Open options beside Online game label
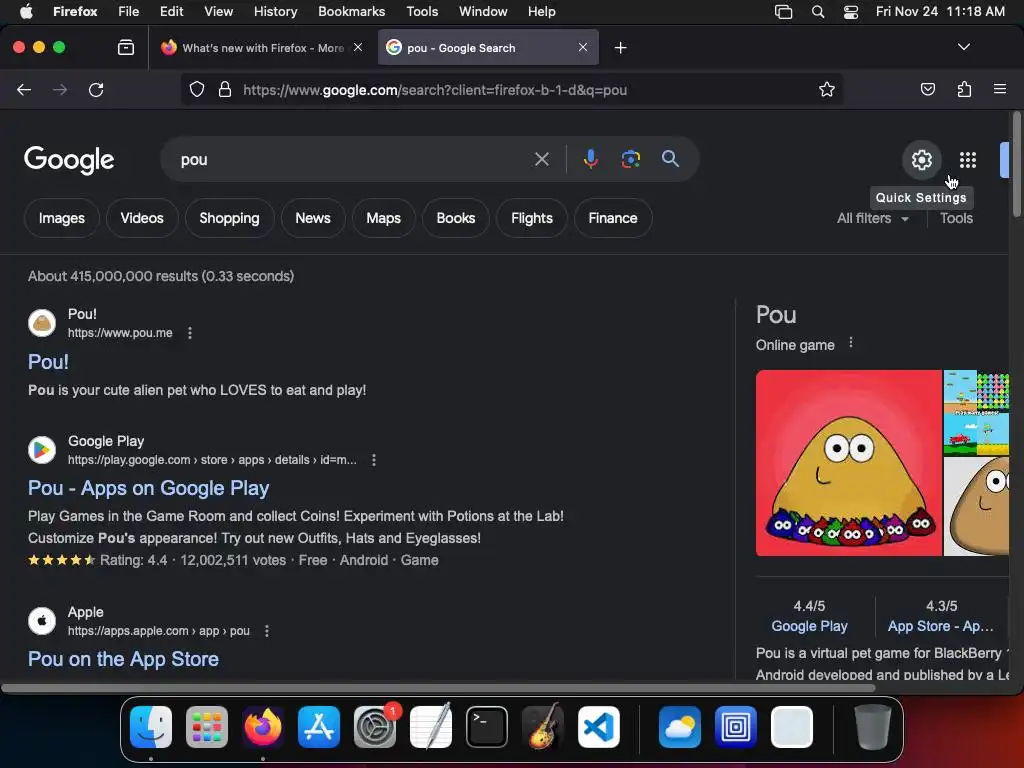This screenshot has height=768, width=1024. pyautogui.click(x=850, y=343)
